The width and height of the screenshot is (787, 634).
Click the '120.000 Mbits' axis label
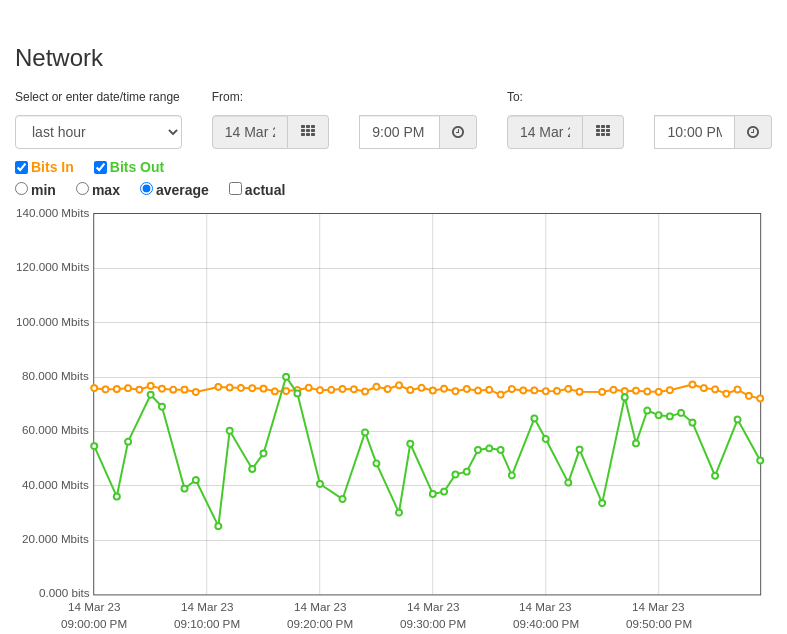coord(53,267)
